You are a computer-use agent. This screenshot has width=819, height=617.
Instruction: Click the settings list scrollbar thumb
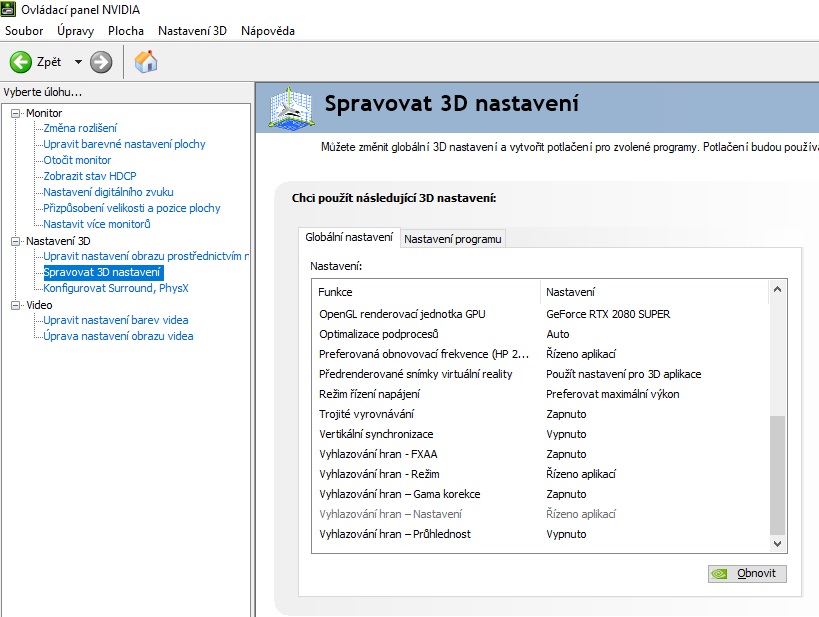tap(777, 475)
